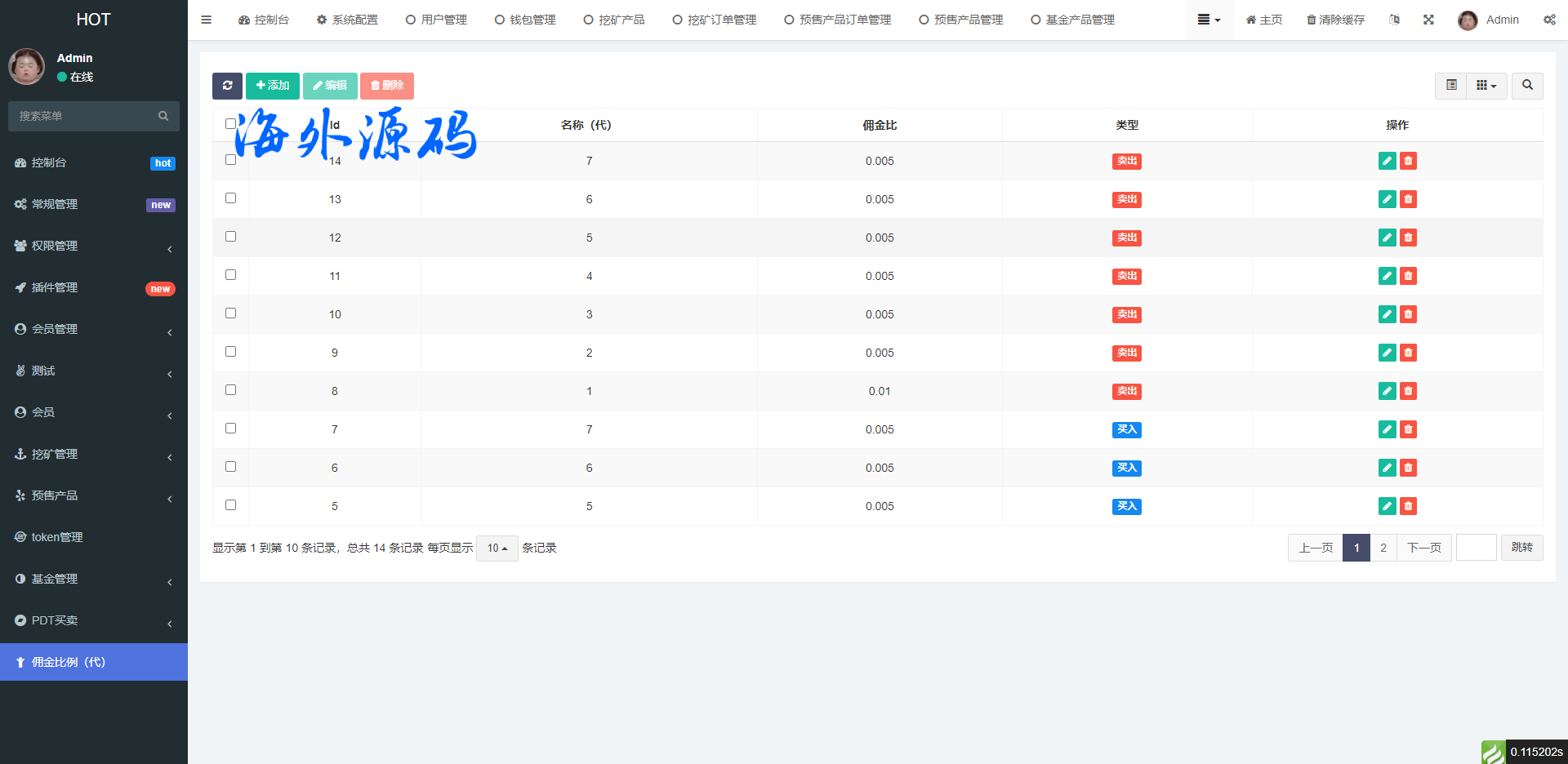Click the page jump number input field
The height and width of the screenshot is (764, 1568).
(1476, 548)
